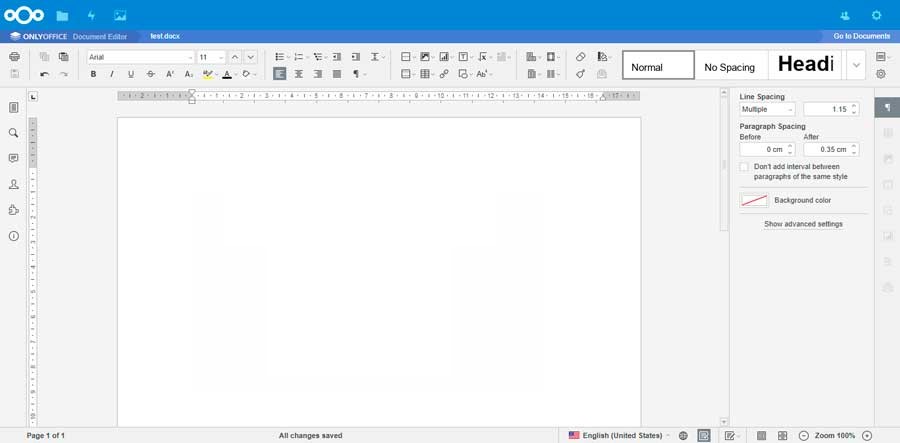The height and width of the screenshot is (443, 900).
Task: Center align the paragraph text
Action: tap(298, 74)
